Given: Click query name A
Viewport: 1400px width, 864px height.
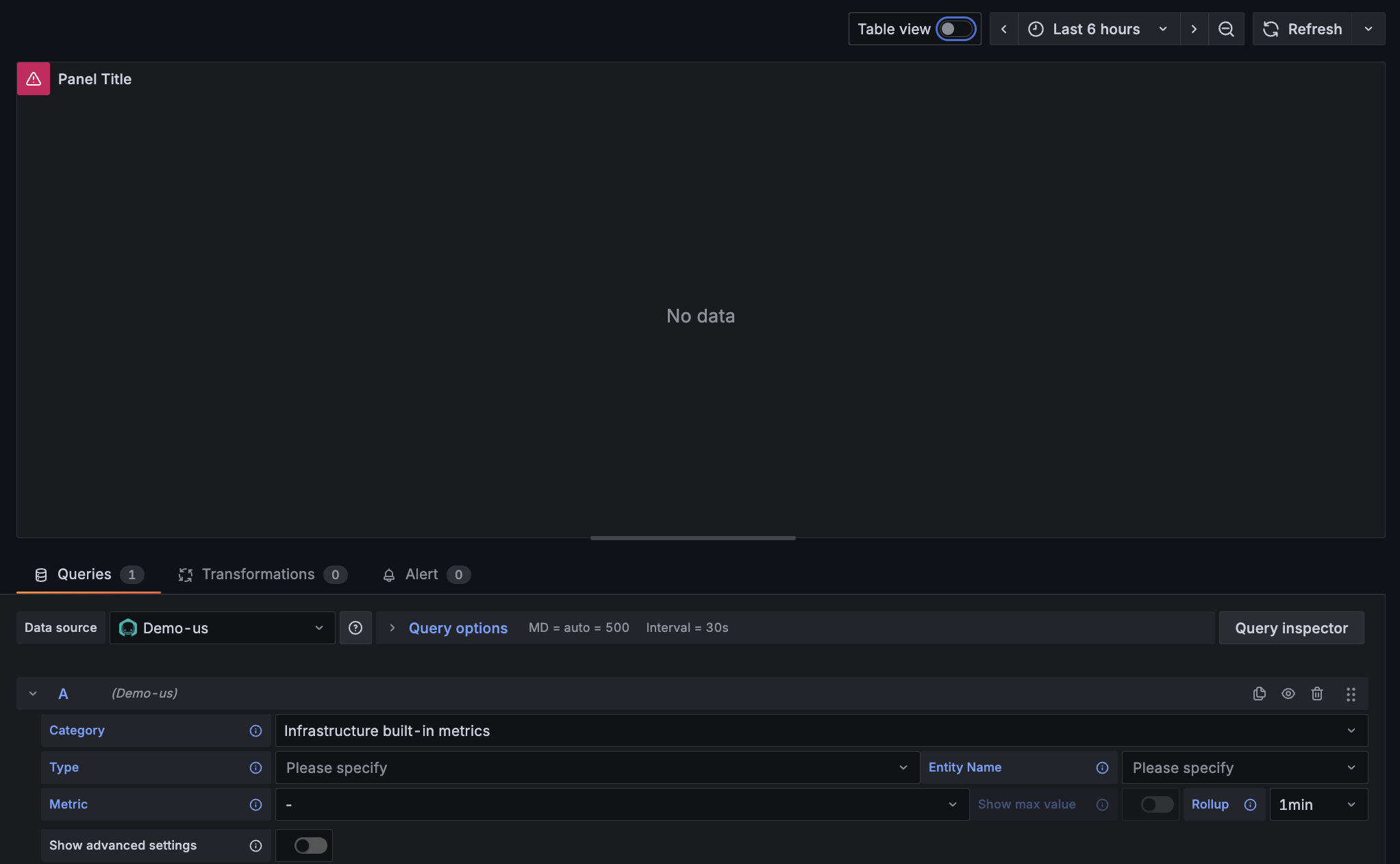Looking at the screenshot, I should pos(63,694).
